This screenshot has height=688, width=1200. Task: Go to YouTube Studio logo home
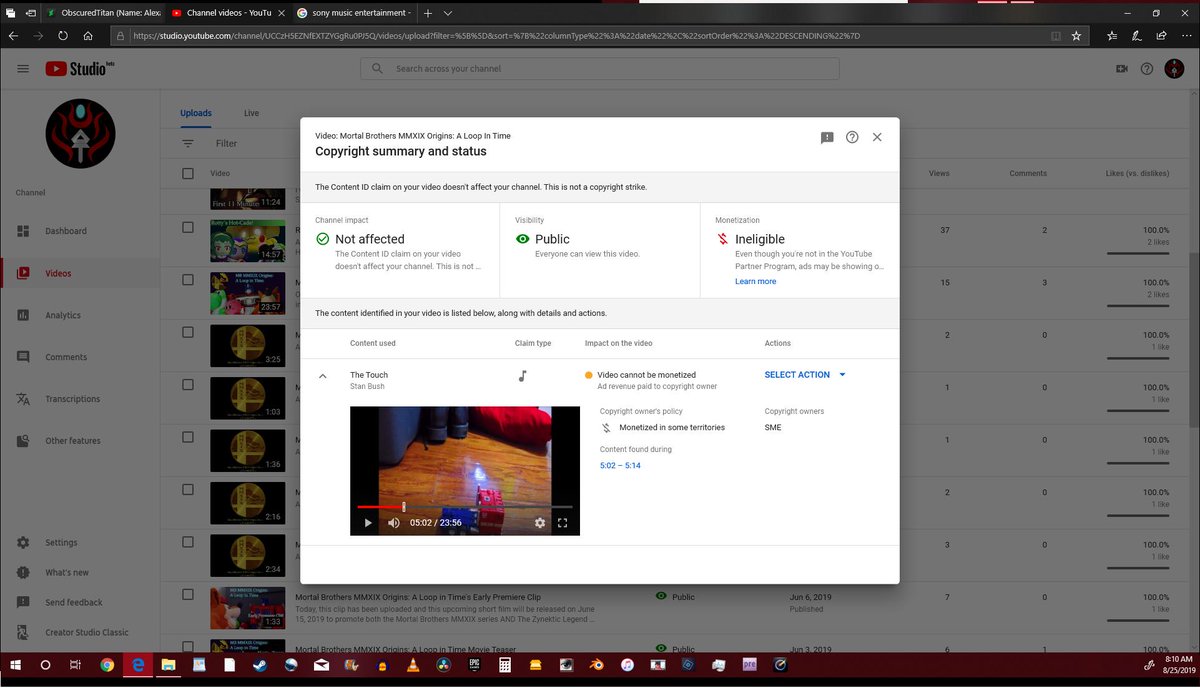[x=80, y=69]
